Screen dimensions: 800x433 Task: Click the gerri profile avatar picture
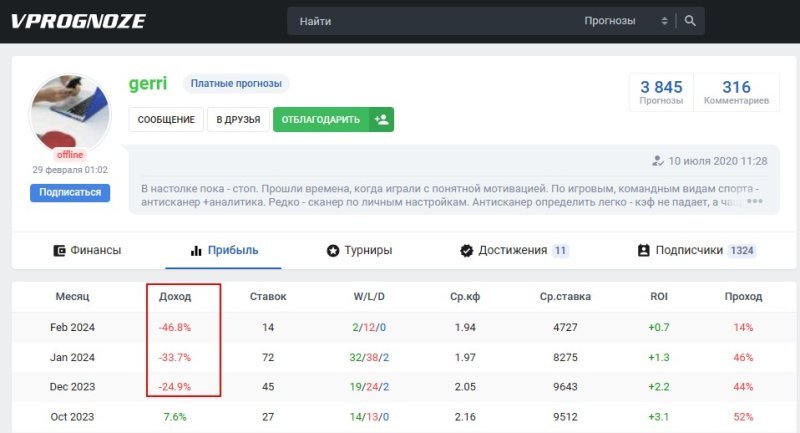pos(70,114)
